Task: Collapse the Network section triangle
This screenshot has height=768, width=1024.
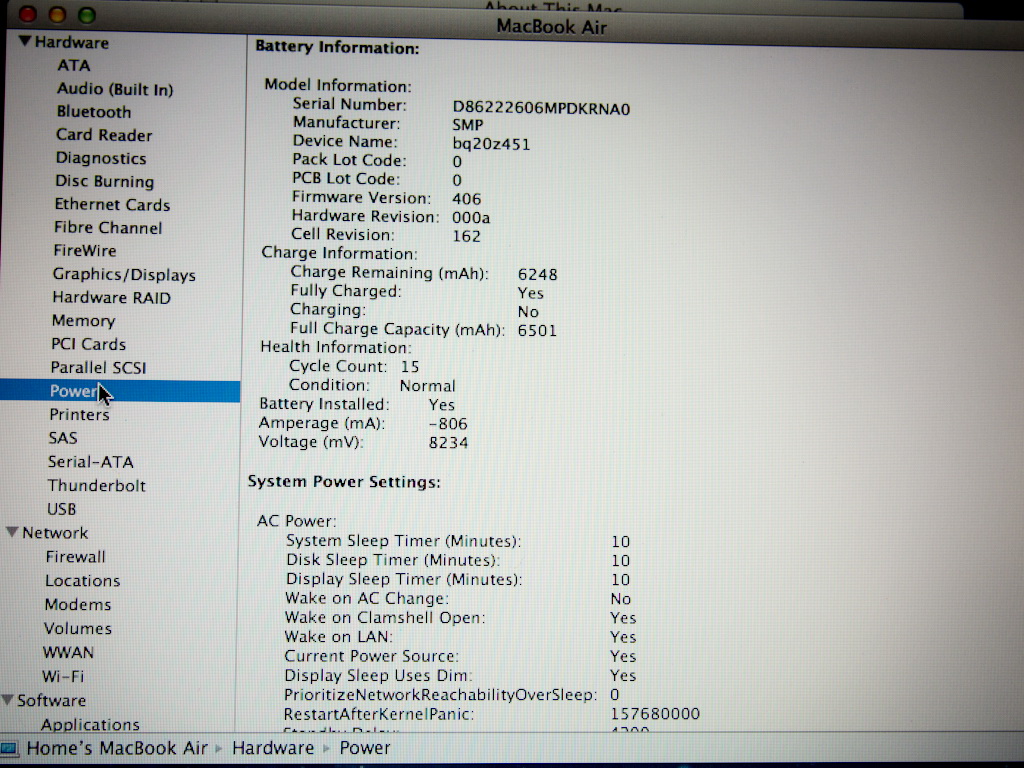Action: click(x=12, y=533)
